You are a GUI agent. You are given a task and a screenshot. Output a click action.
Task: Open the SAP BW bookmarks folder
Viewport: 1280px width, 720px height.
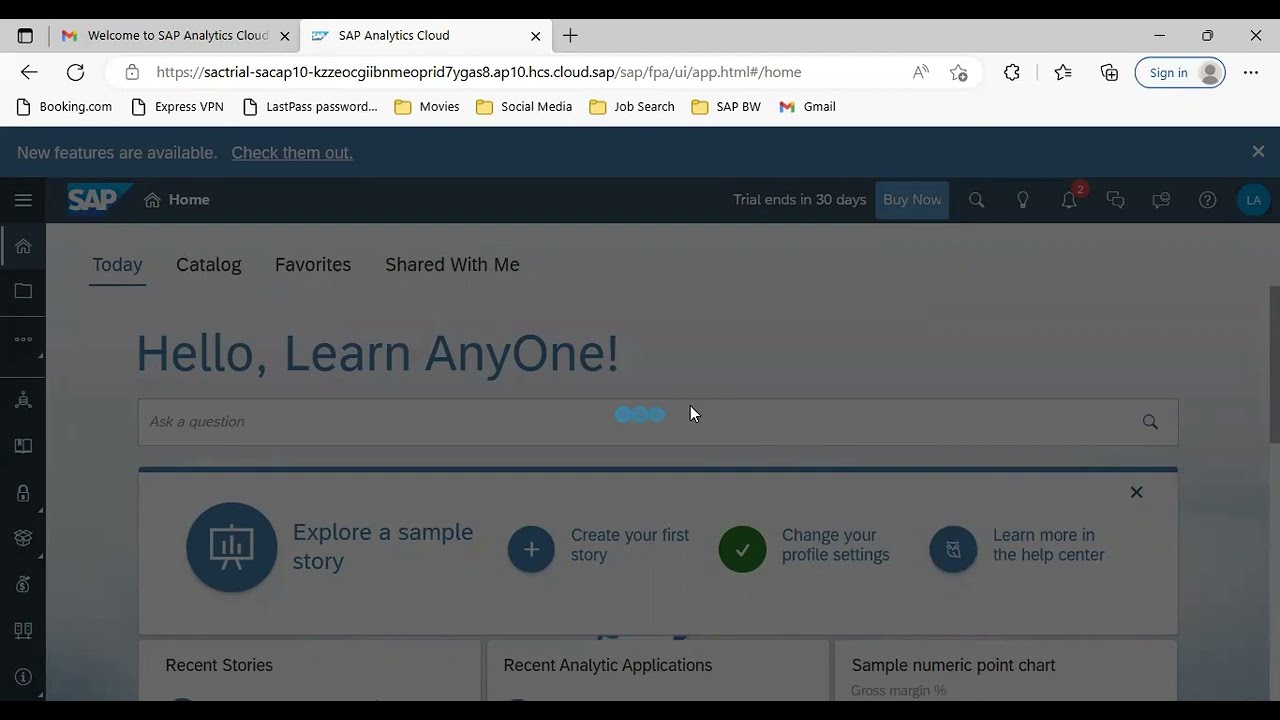click(x=726, y=107)
